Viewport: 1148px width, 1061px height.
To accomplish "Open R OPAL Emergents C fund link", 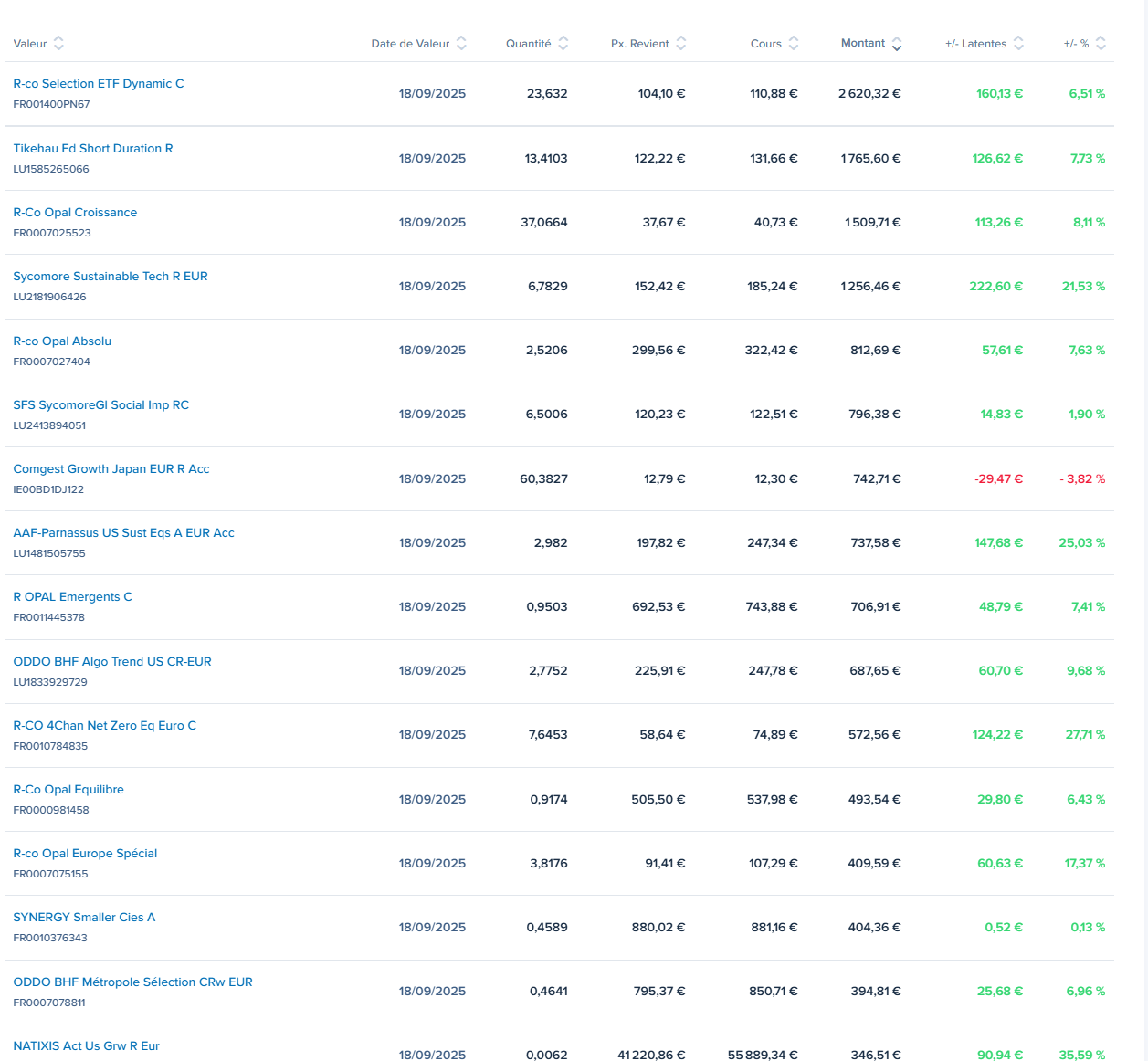I will [x=73, y=596].
